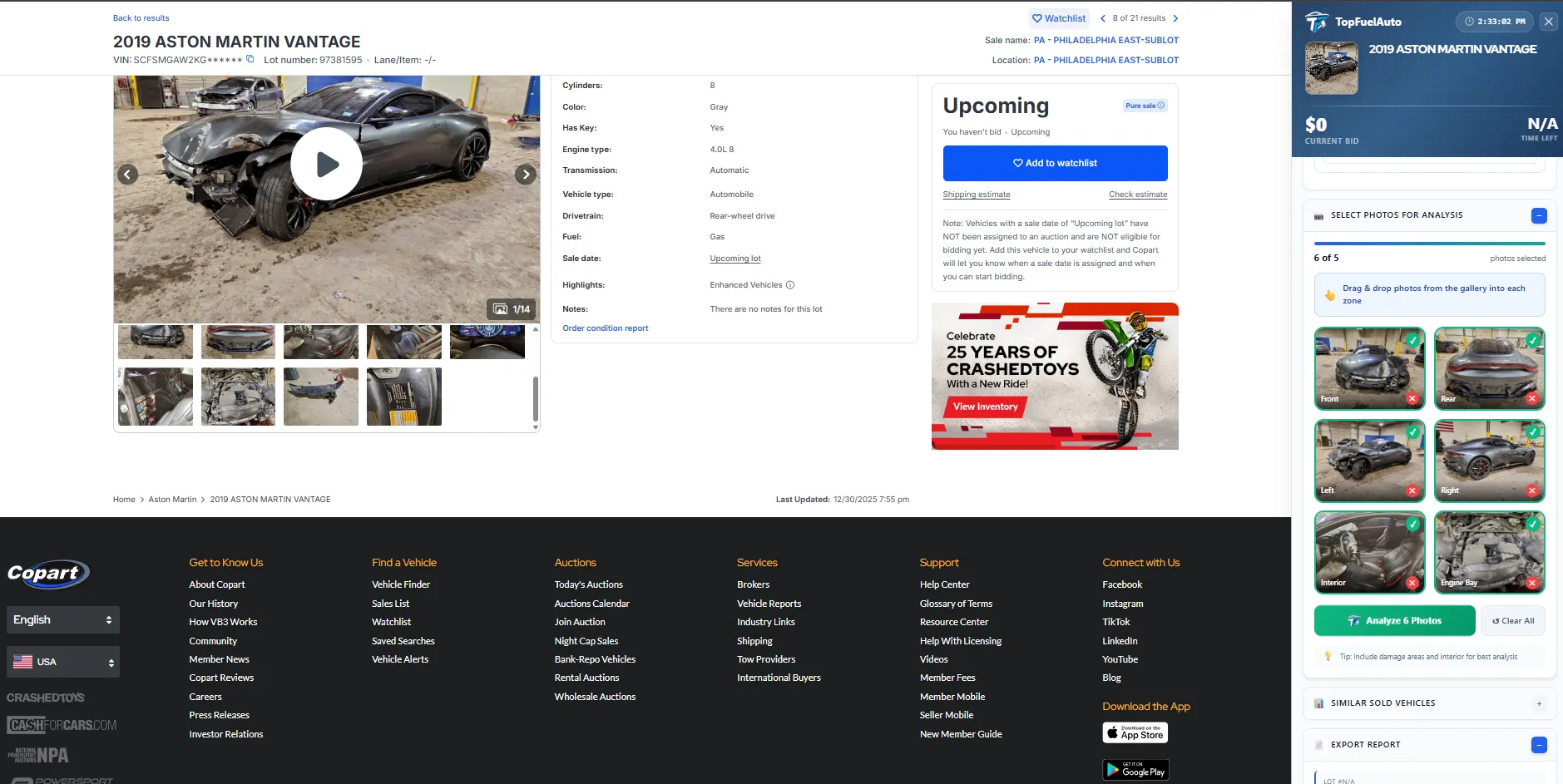The image size is (1563, 784).
Task: Open the English language dropdown
Action: (x=62, y=619)
